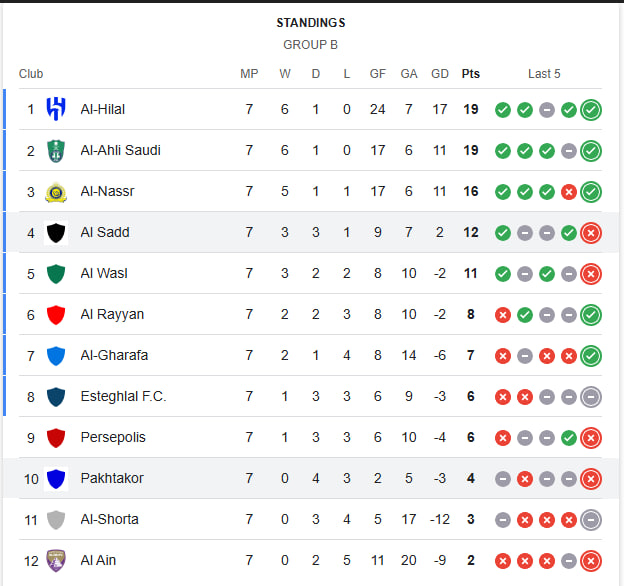This screenshot has height=586, width=624.
Task: Click the Last 5 column header
Action: click(544, 74)
